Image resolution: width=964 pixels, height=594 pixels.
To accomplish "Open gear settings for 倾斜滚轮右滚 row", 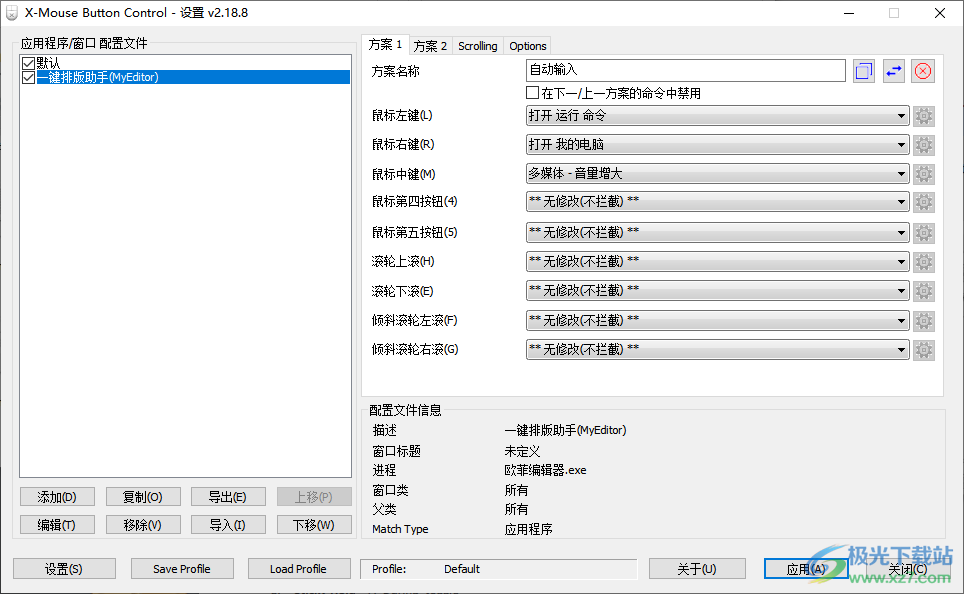I will tap(923, 349).
